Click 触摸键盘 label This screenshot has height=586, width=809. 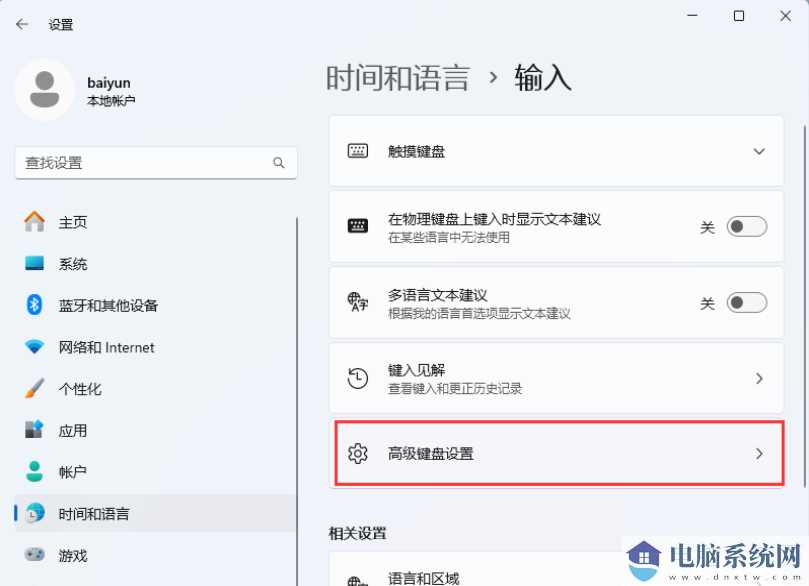[x=416, y=152]
